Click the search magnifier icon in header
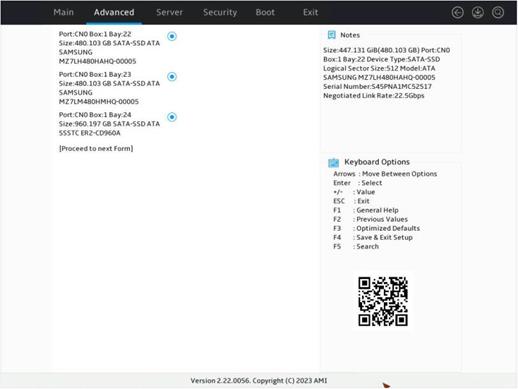 point(498,13)
